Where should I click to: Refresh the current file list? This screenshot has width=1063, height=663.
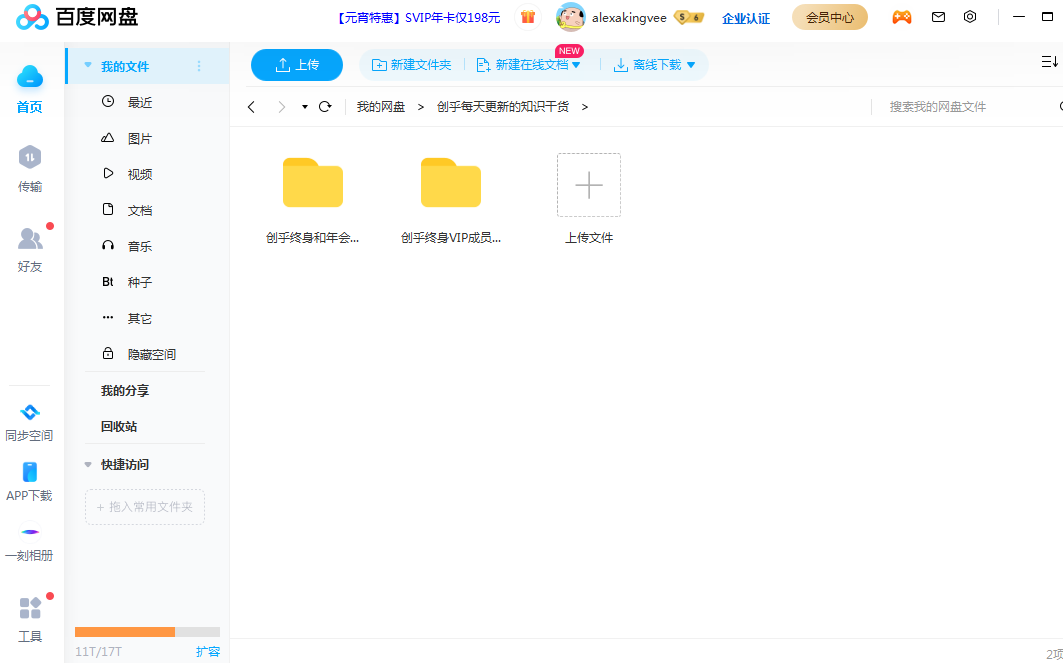tap(324, 106)
